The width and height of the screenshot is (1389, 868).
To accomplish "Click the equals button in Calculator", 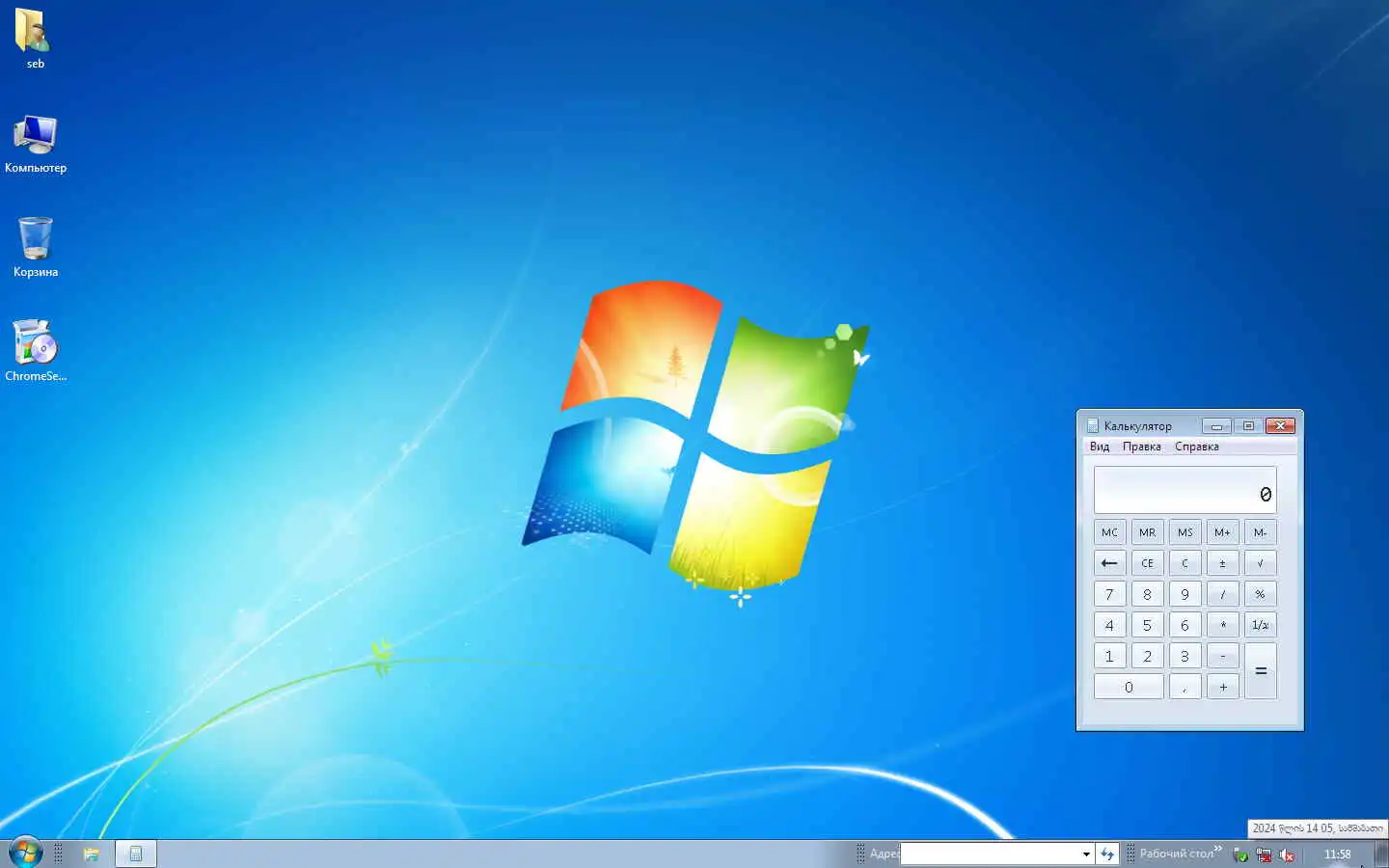I will pyautogui.click(x=1260, y=671).
